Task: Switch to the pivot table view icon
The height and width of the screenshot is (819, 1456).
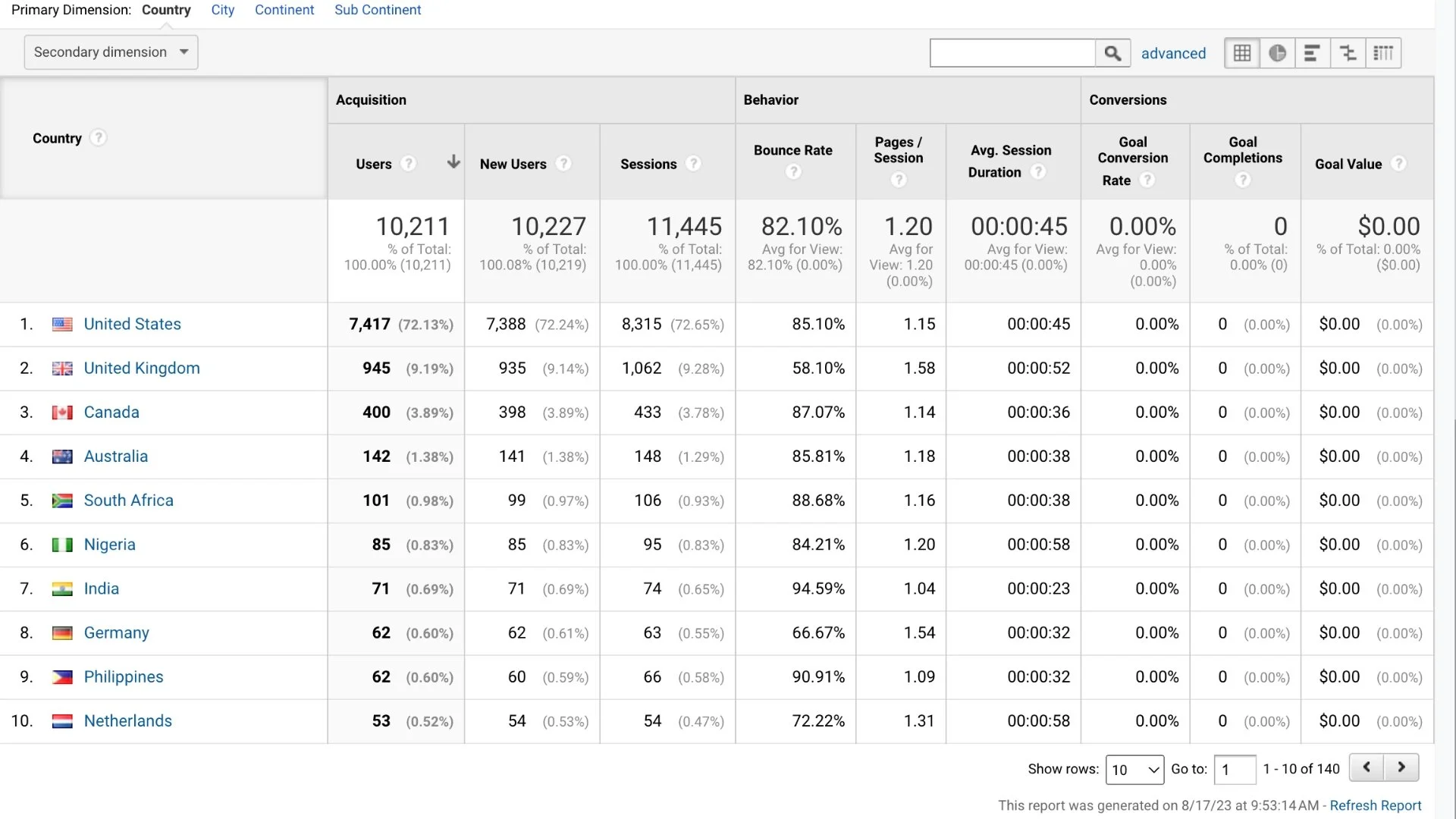Action: coord(1383,53)
